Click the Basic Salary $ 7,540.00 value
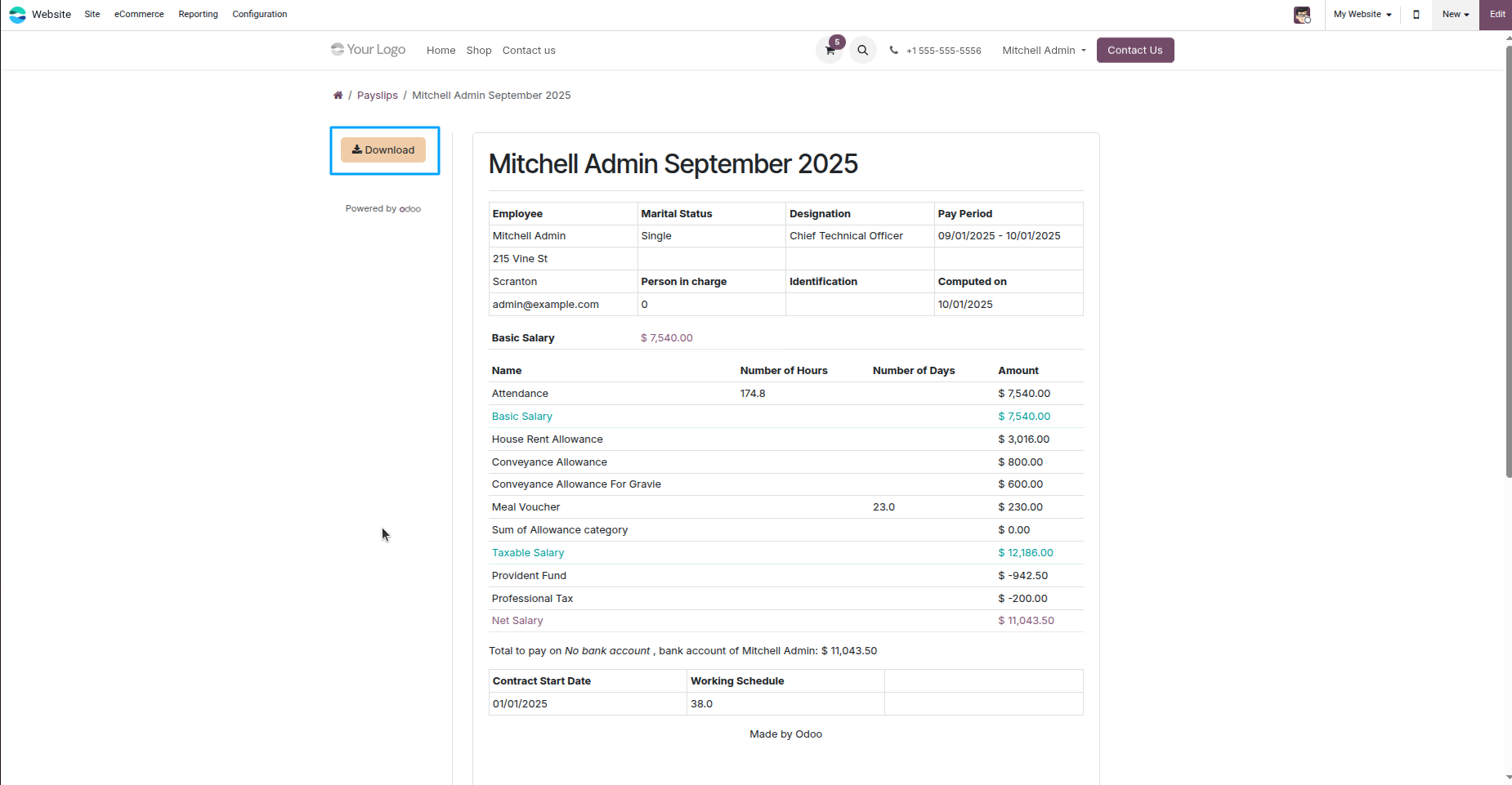 [x=667, y=338]
